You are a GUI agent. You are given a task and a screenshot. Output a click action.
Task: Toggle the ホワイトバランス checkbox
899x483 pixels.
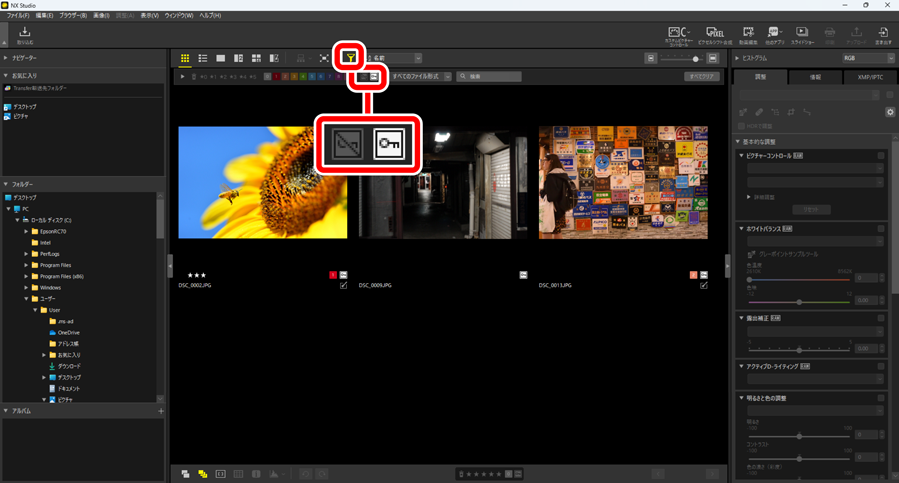pyautogui.click(x=881, y=229)
